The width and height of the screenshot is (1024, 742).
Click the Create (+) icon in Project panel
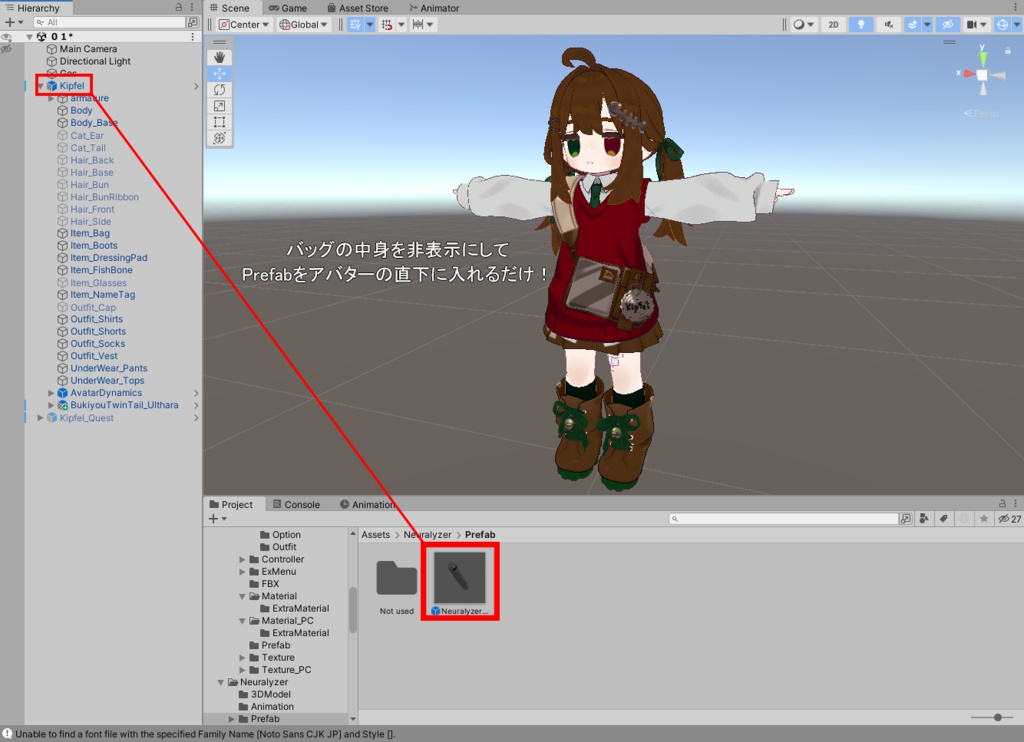click(213, 519)
